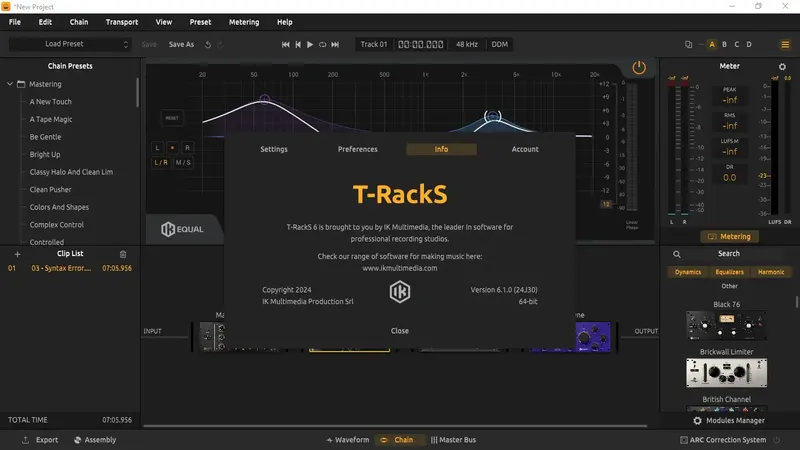Screen dimensions: 800x450
Task: Undo the last preset change
Action: point(208,44)
